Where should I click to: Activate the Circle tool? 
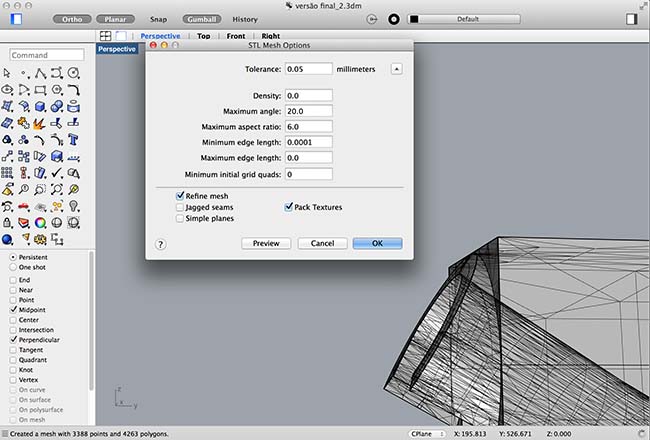click(x=73, y=73)
